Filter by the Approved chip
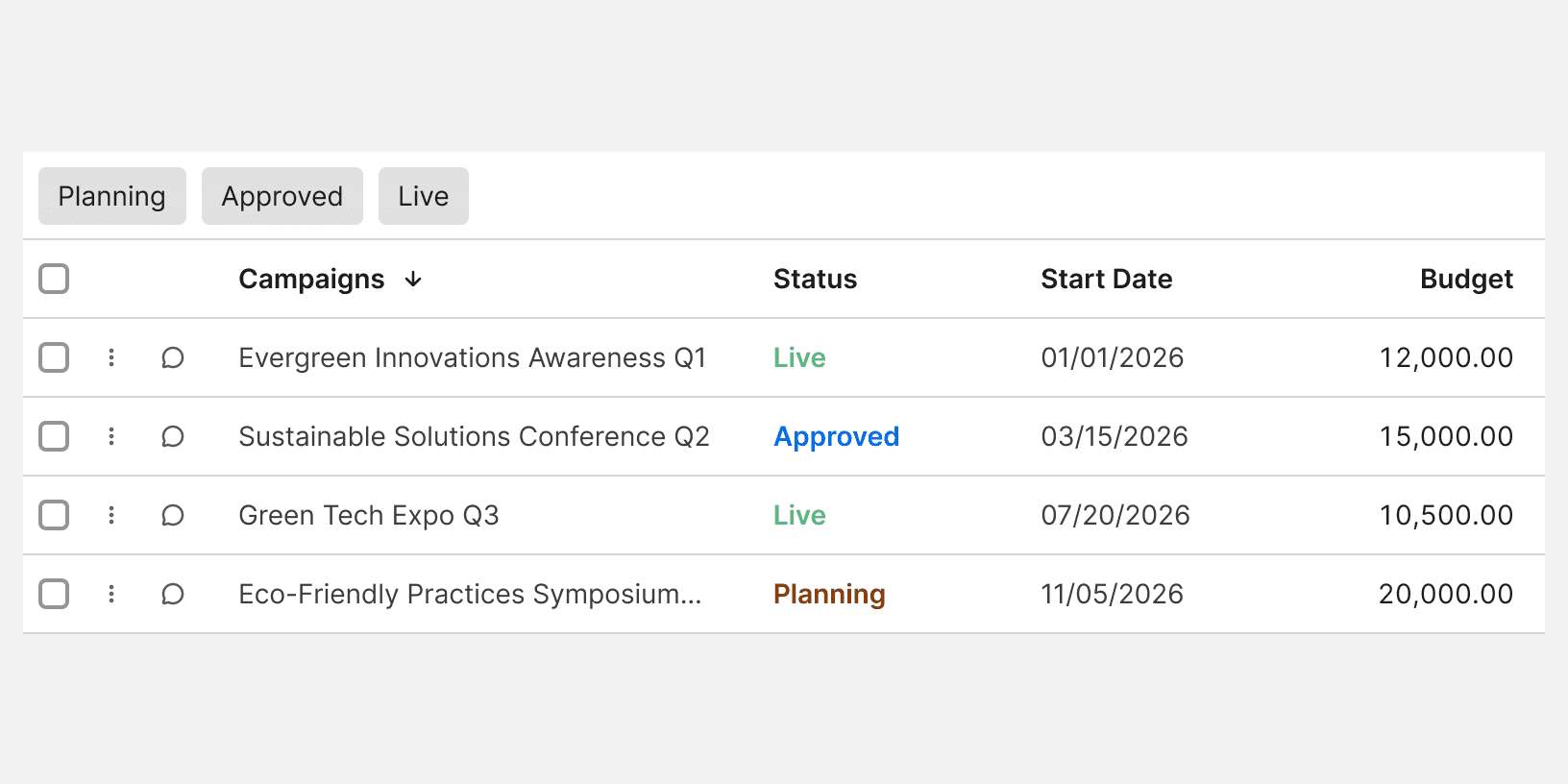 point(282,196)
